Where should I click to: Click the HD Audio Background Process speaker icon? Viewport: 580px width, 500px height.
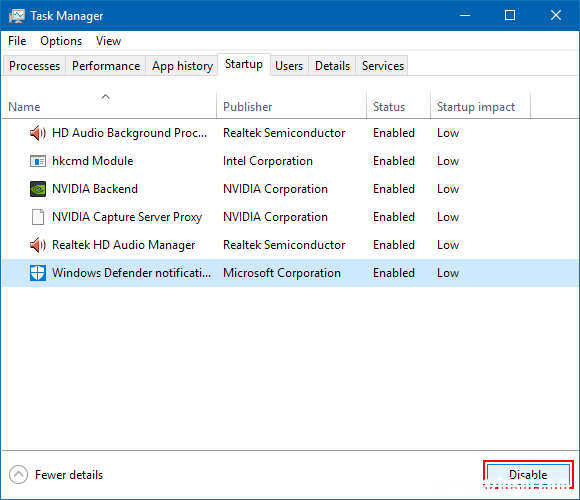[x=38, y=133]
